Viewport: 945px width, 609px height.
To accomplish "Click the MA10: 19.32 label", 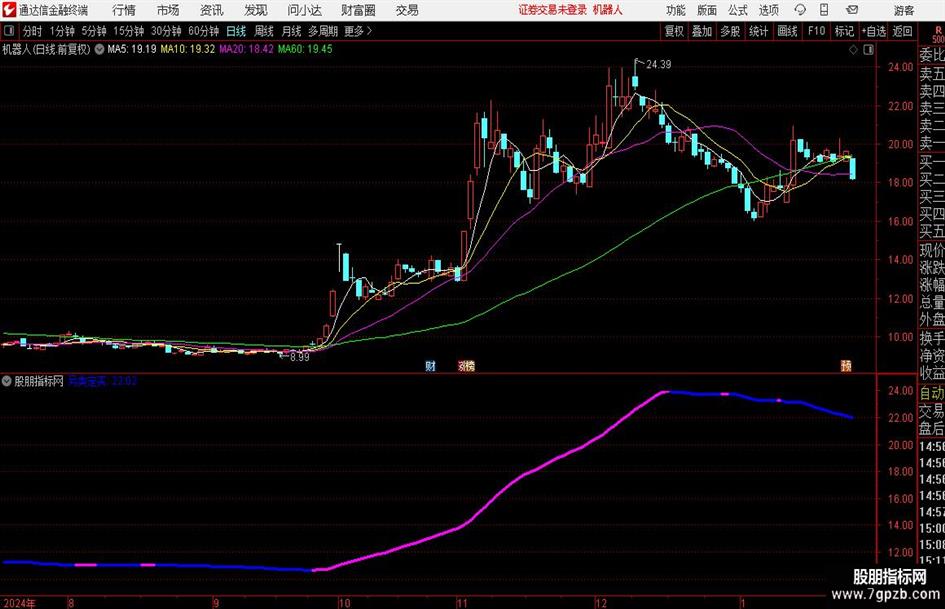I will point(187,49).
